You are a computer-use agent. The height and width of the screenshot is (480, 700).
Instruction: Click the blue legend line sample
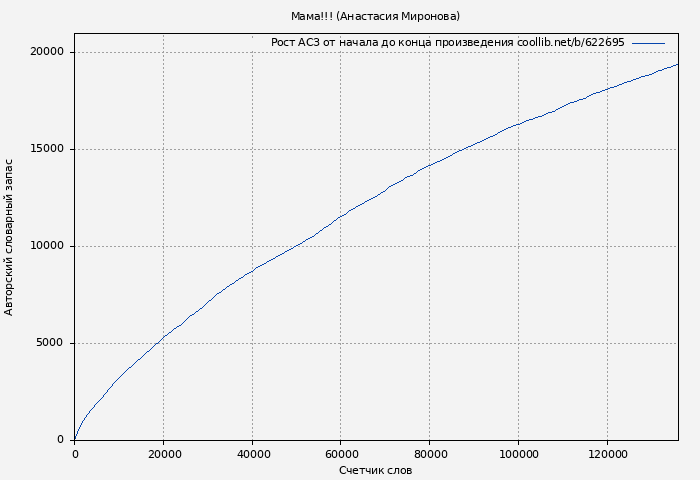click(648, 43)
